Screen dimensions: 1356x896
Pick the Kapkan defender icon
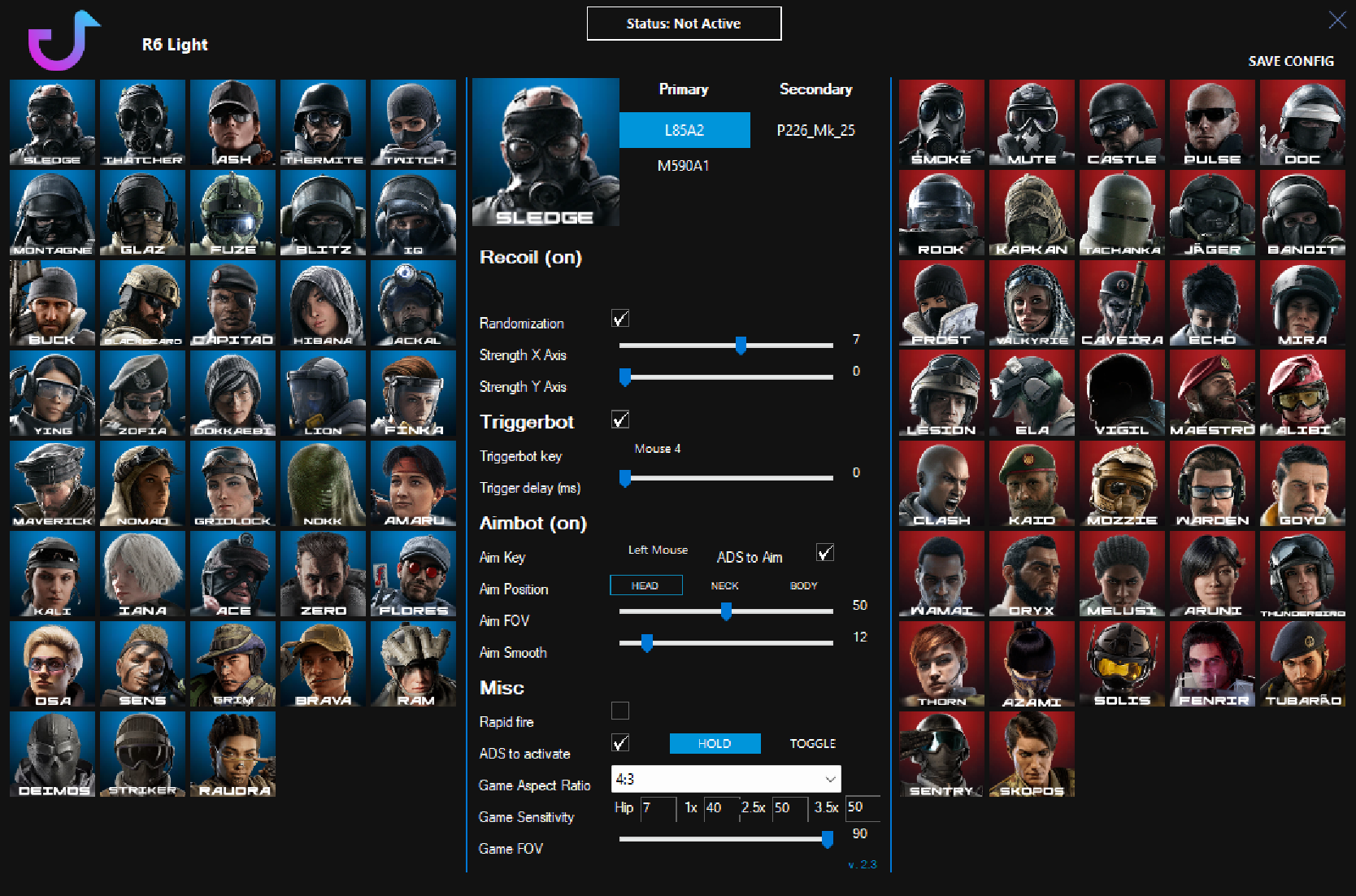point(1032,213)
